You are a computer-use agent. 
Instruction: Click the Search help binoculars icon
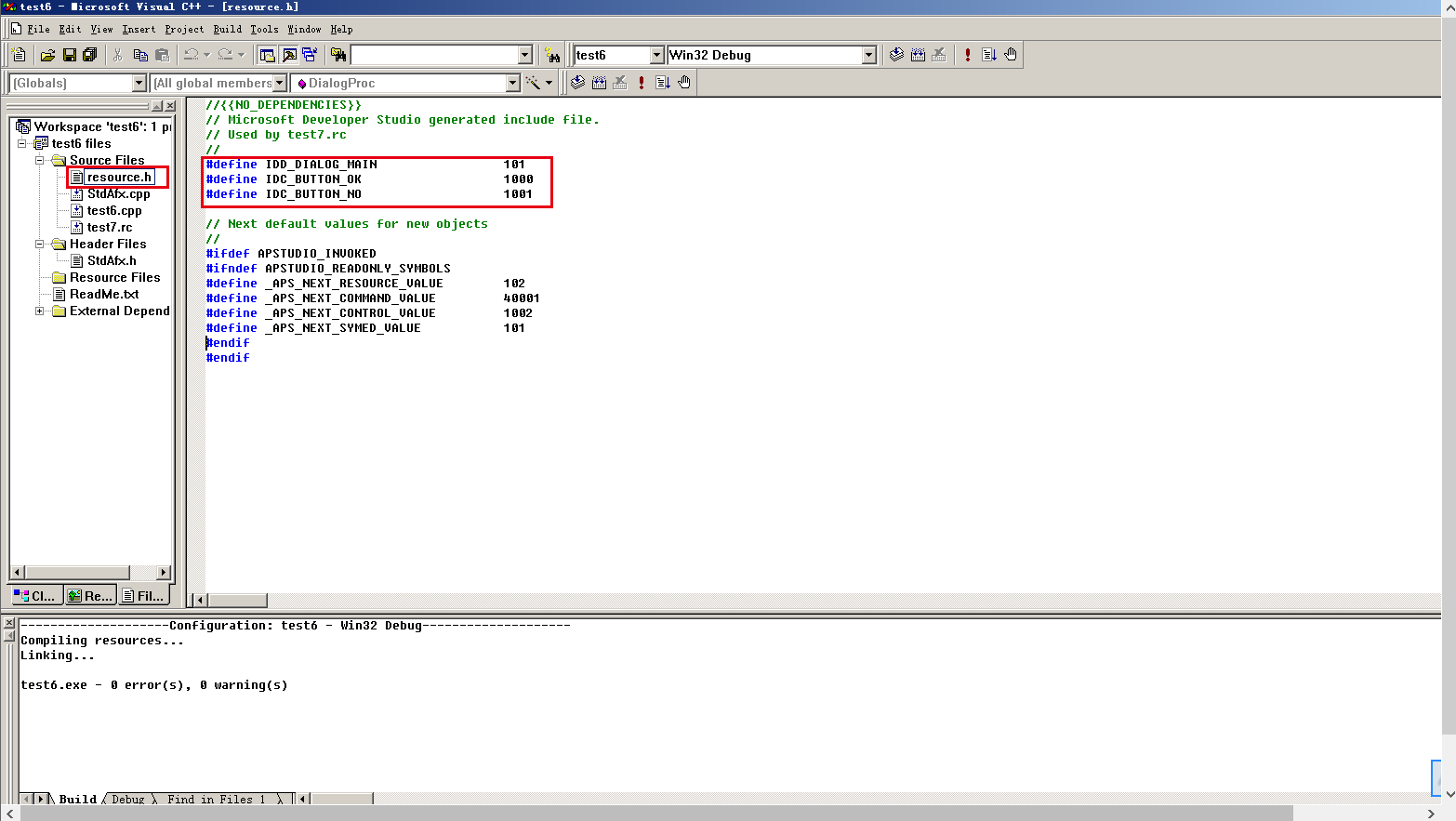point(552,55)
